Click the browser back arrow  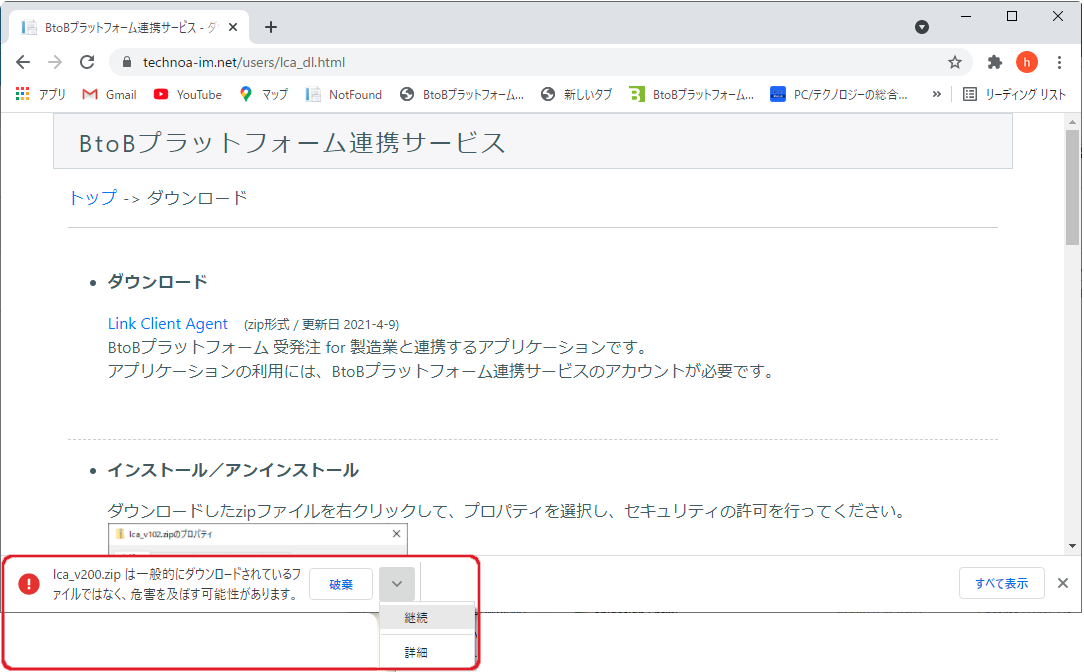coord(23,62)
